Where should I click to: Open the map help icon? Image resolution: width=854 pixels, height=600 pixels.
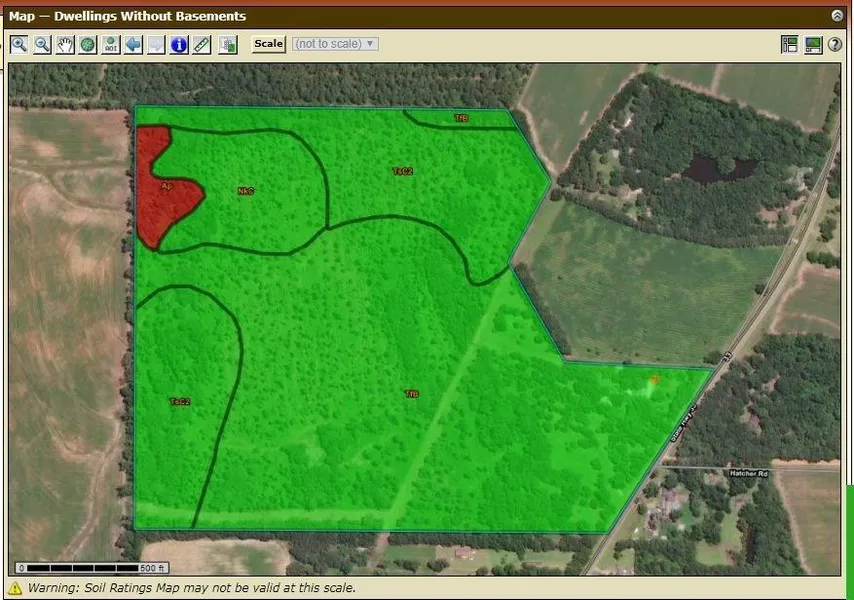pyautogui.click(x=834, y=45)
